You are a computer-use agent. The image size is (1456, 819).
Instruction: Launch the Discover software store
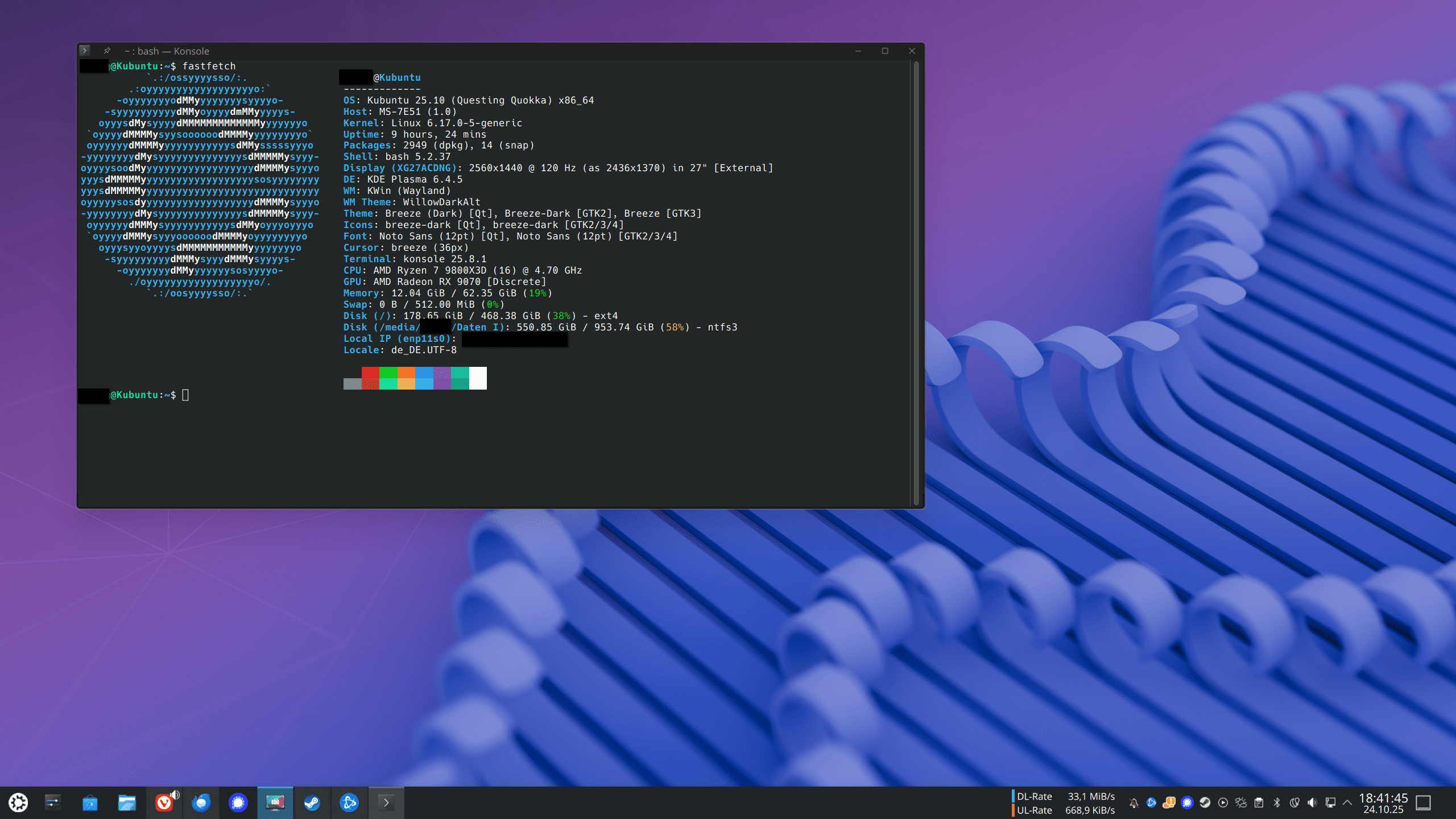(90, 803)
